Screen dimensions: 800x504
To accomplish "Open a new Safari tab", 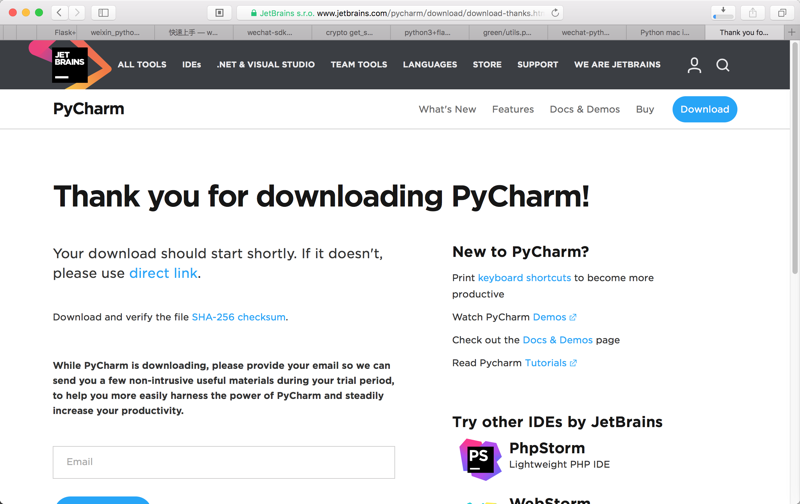I will click(x=792, y=32).
